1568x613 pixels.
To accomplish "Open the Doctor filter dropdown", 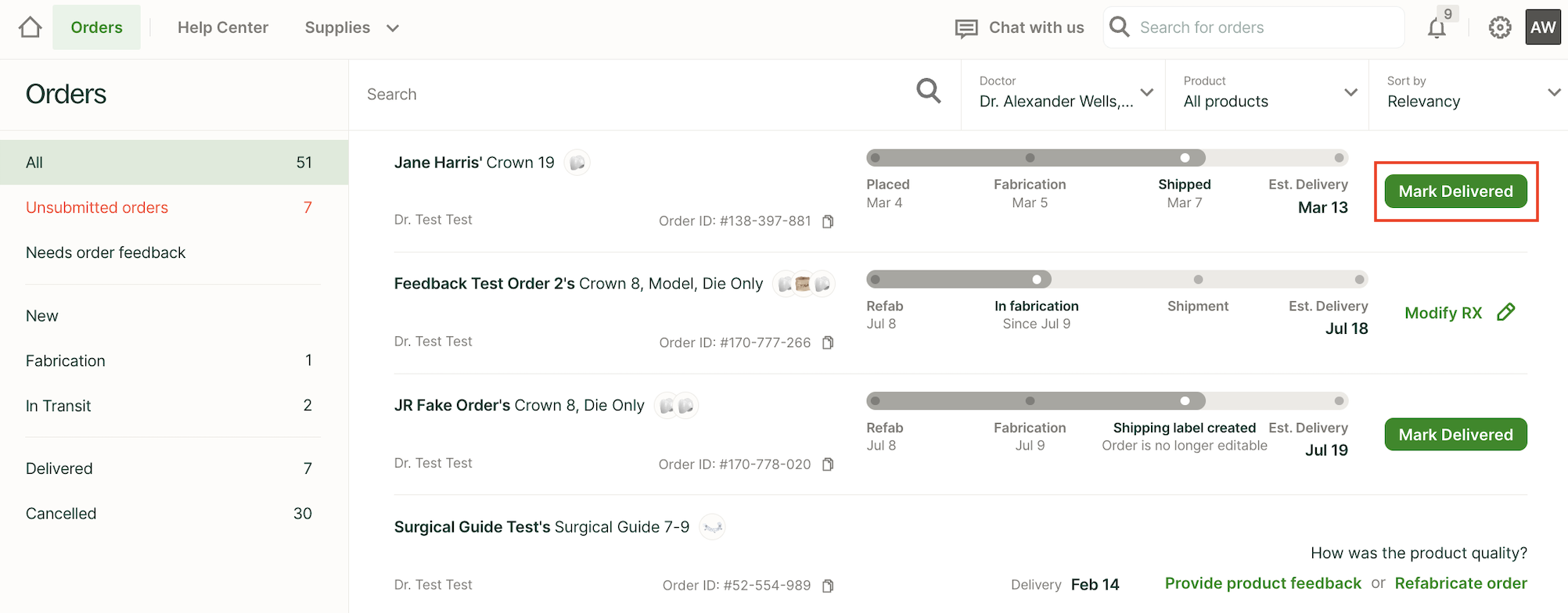I will (x=1066, y=93).
